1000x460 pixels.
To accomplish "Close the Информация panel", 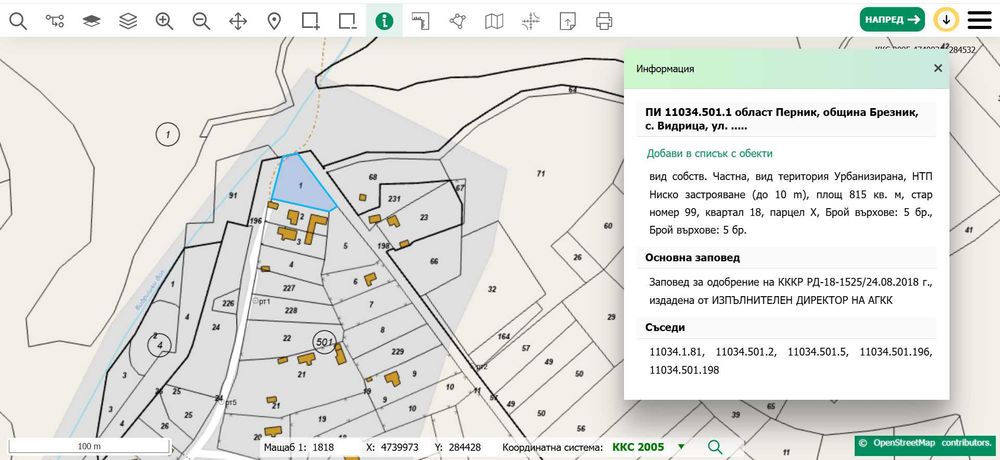I will [938, 68].
